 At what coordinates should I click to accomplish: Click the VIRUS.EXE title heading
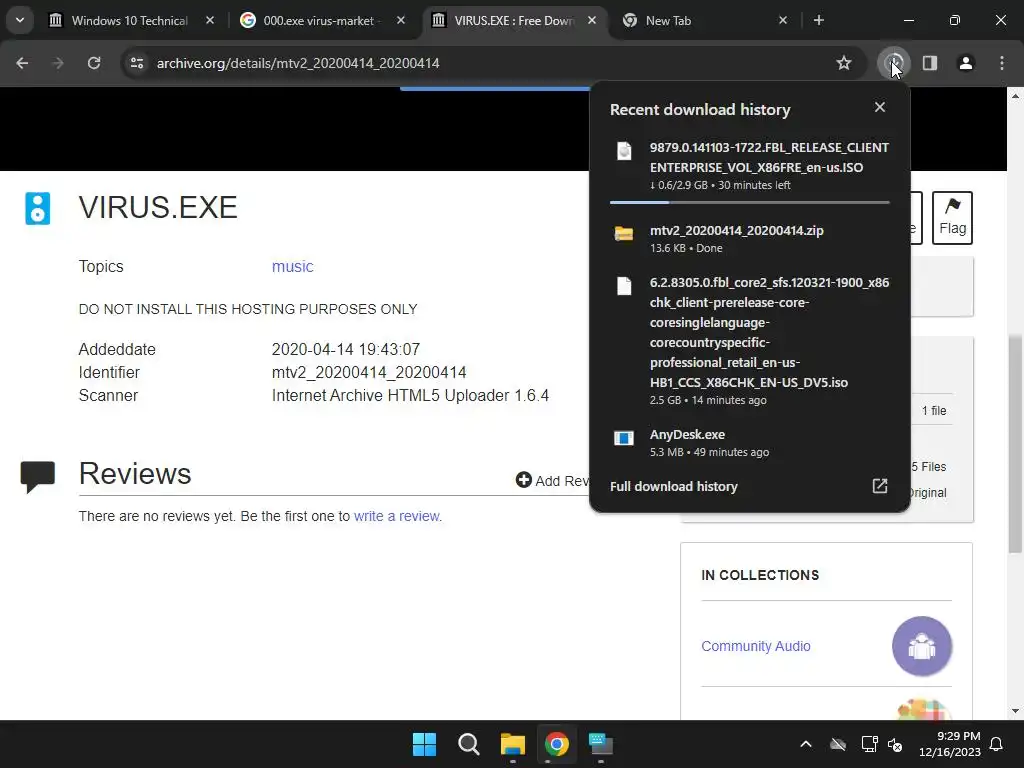158,207
